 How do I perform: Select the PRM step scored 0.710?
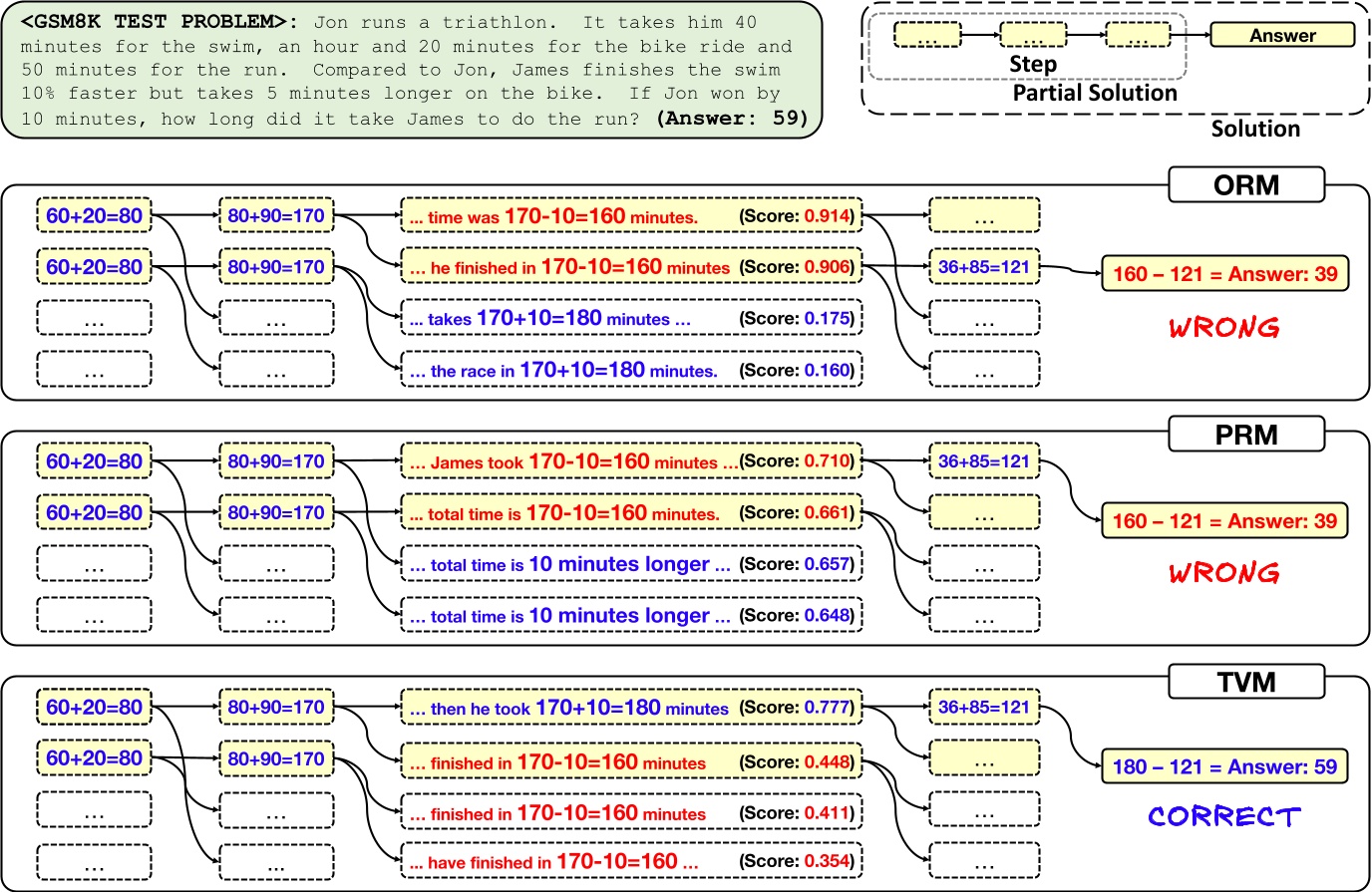click(x=631, y=461)
